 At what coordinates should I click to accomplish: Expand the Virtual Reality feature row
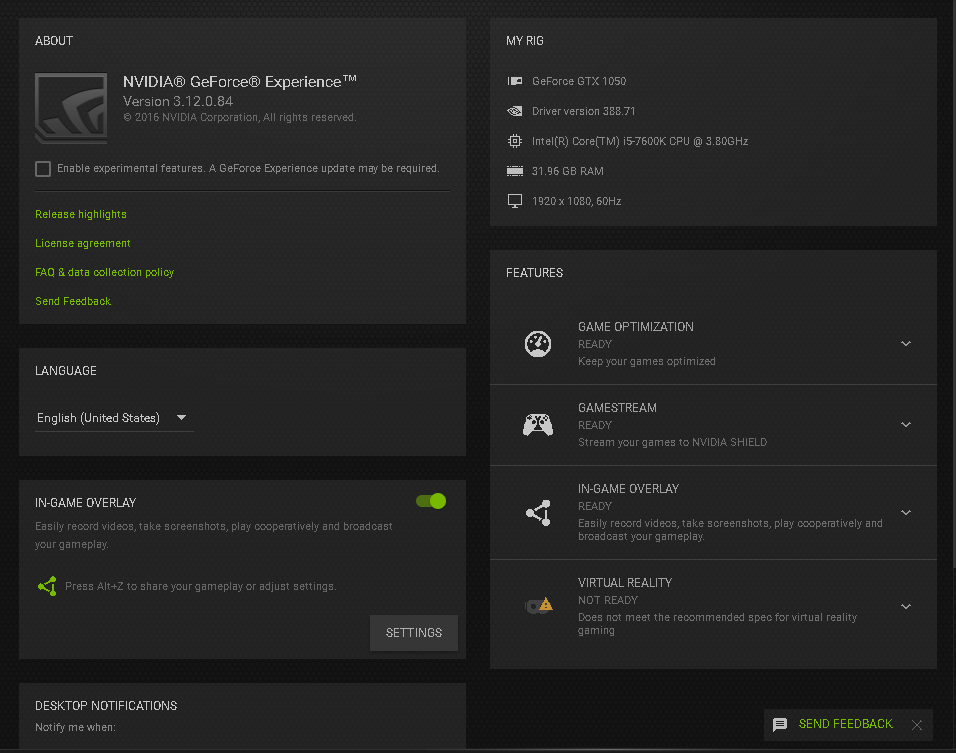[906, 606]
